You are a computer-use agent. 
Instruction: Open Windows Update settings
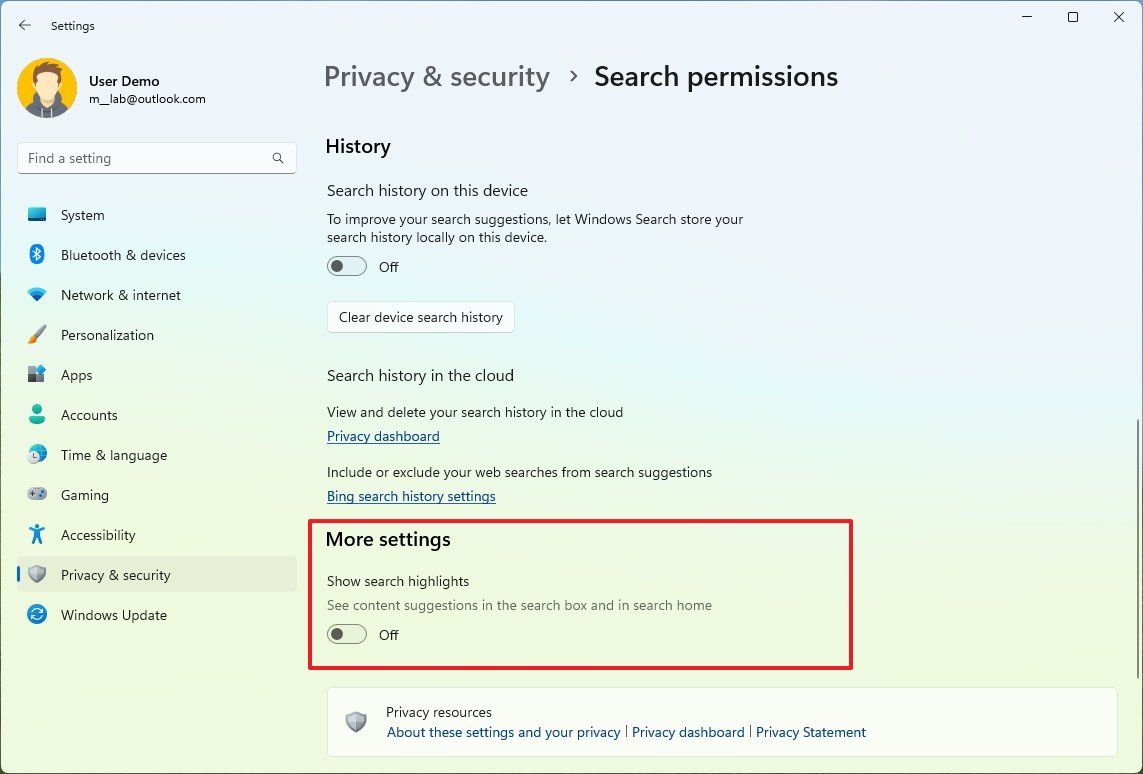pos(113,615)
